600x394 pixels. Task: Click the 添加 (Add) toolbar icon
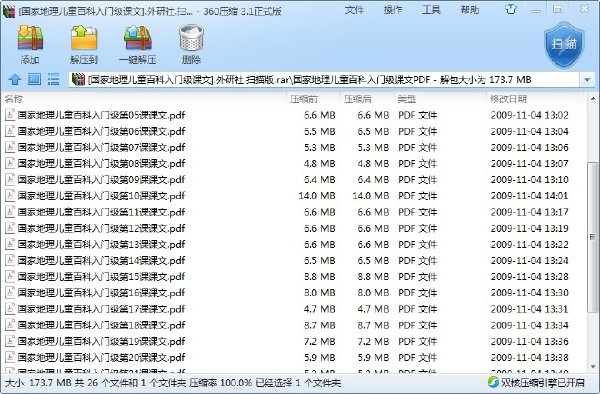(x=30, y=38)
